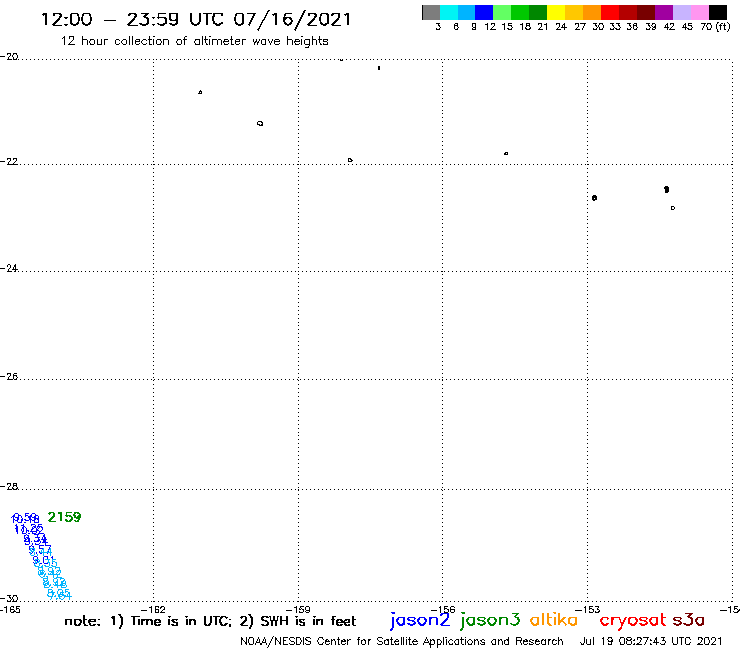
Task: Click the '12 hour collection of altimeter wave heights' subtitle
Action: 194,41
